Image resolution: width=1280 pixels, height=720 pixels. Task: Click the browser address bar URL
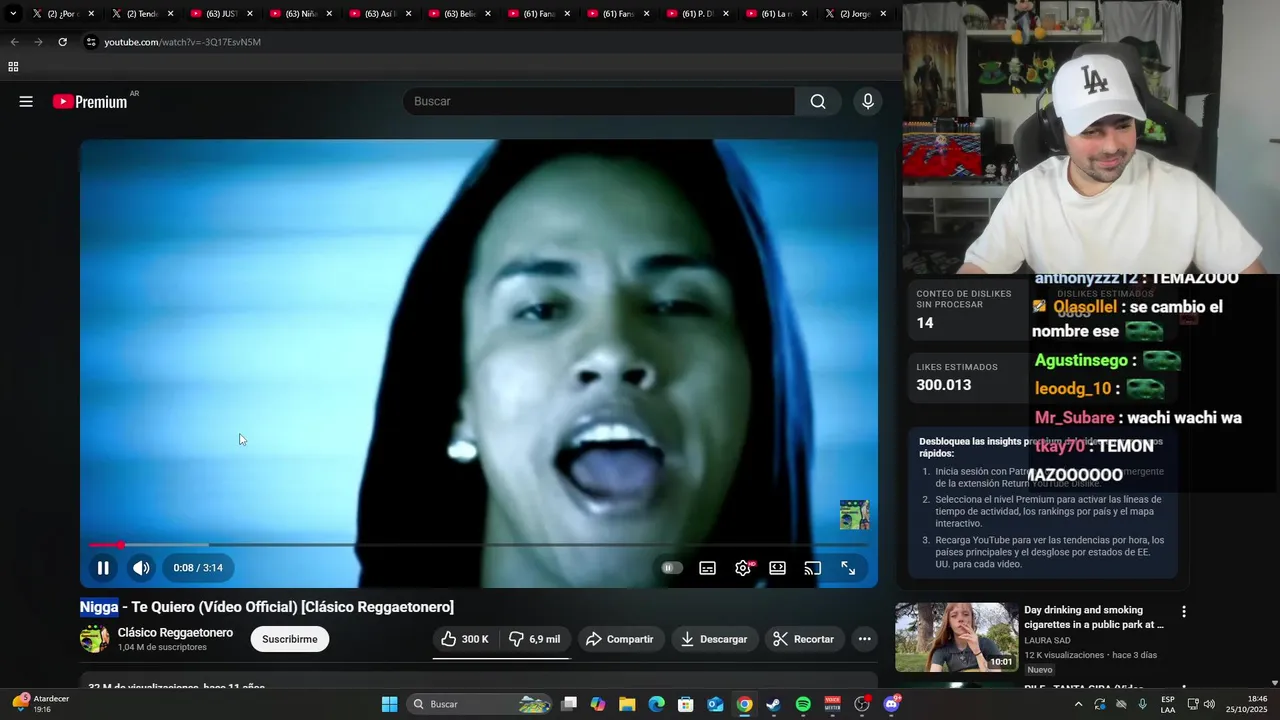(183, 42)
